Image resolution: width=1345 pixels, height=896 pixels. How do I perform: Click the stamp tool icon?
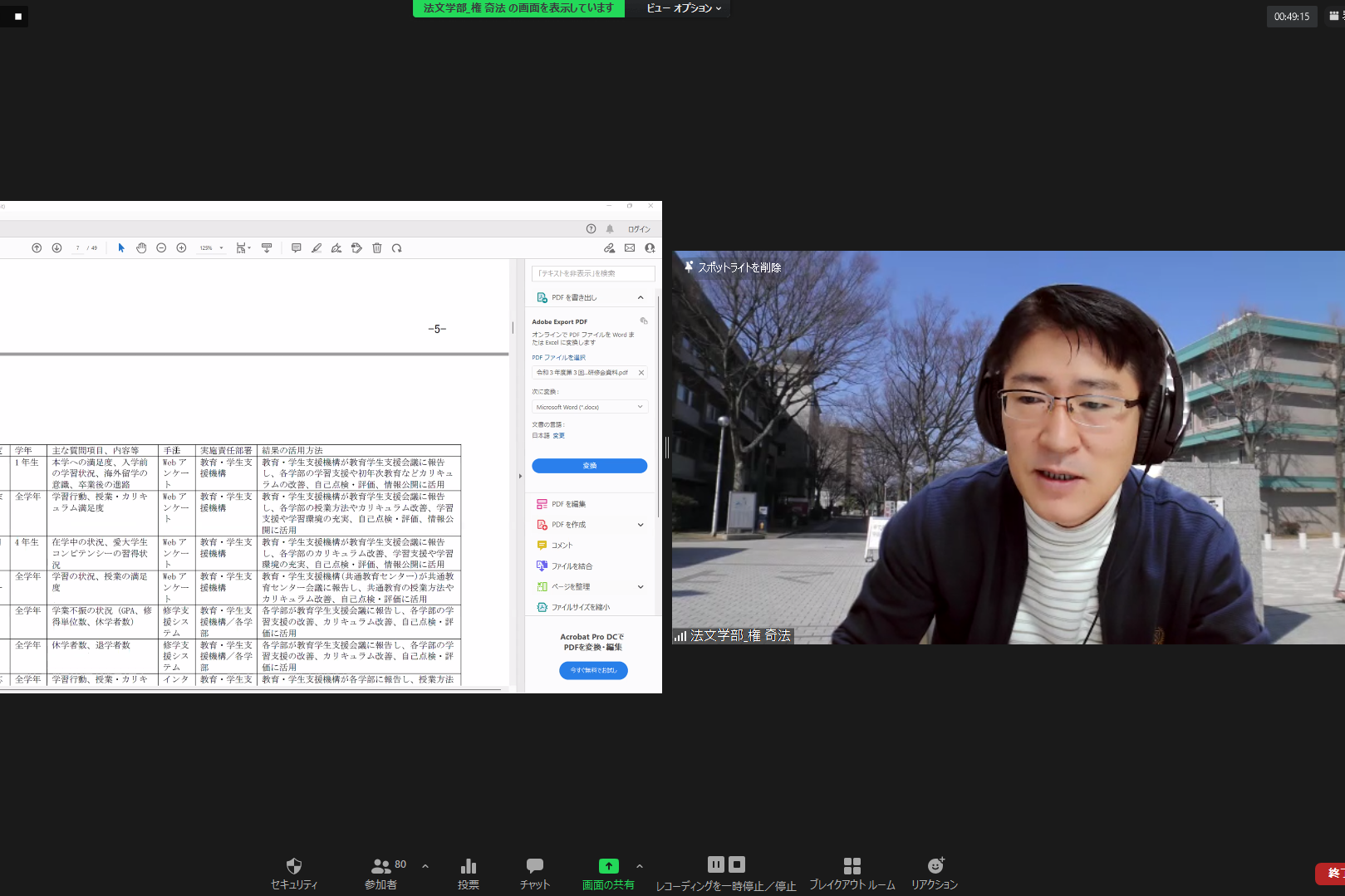356,248
